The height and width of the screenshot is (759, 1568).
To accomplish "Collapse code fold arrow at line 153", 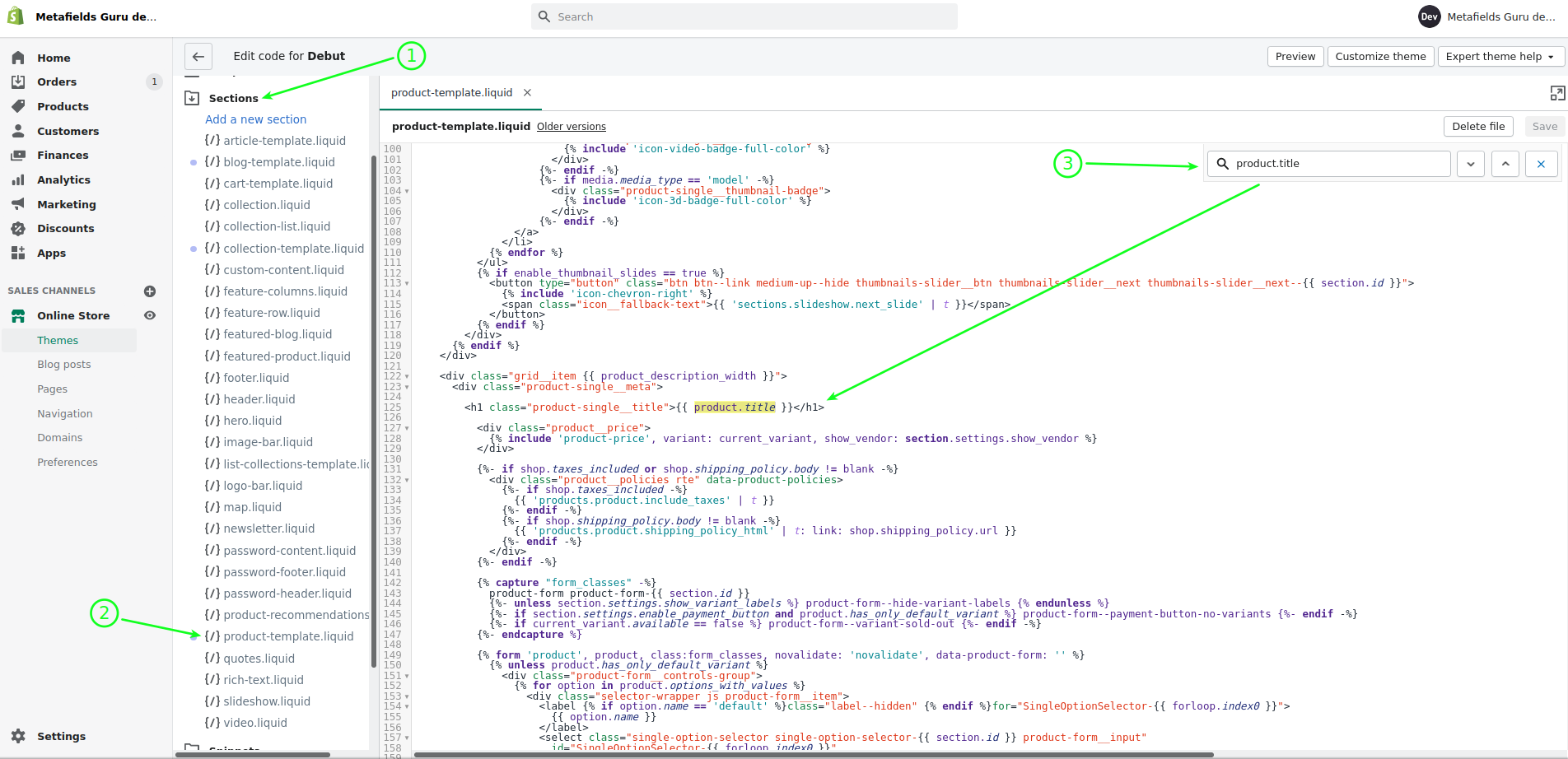I will point(407,696).
